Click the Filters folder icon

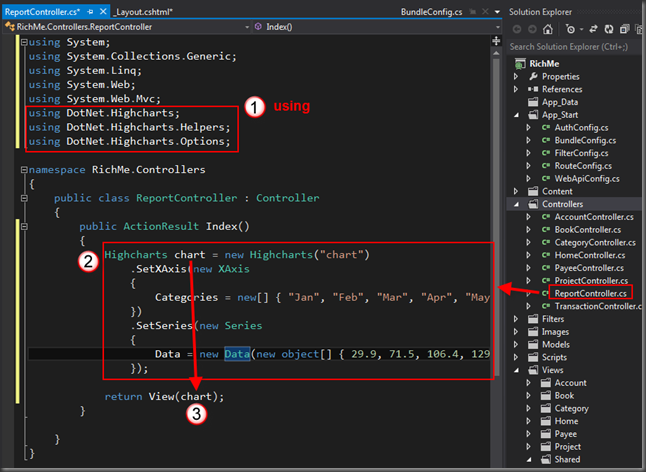[x=533, y=319]
